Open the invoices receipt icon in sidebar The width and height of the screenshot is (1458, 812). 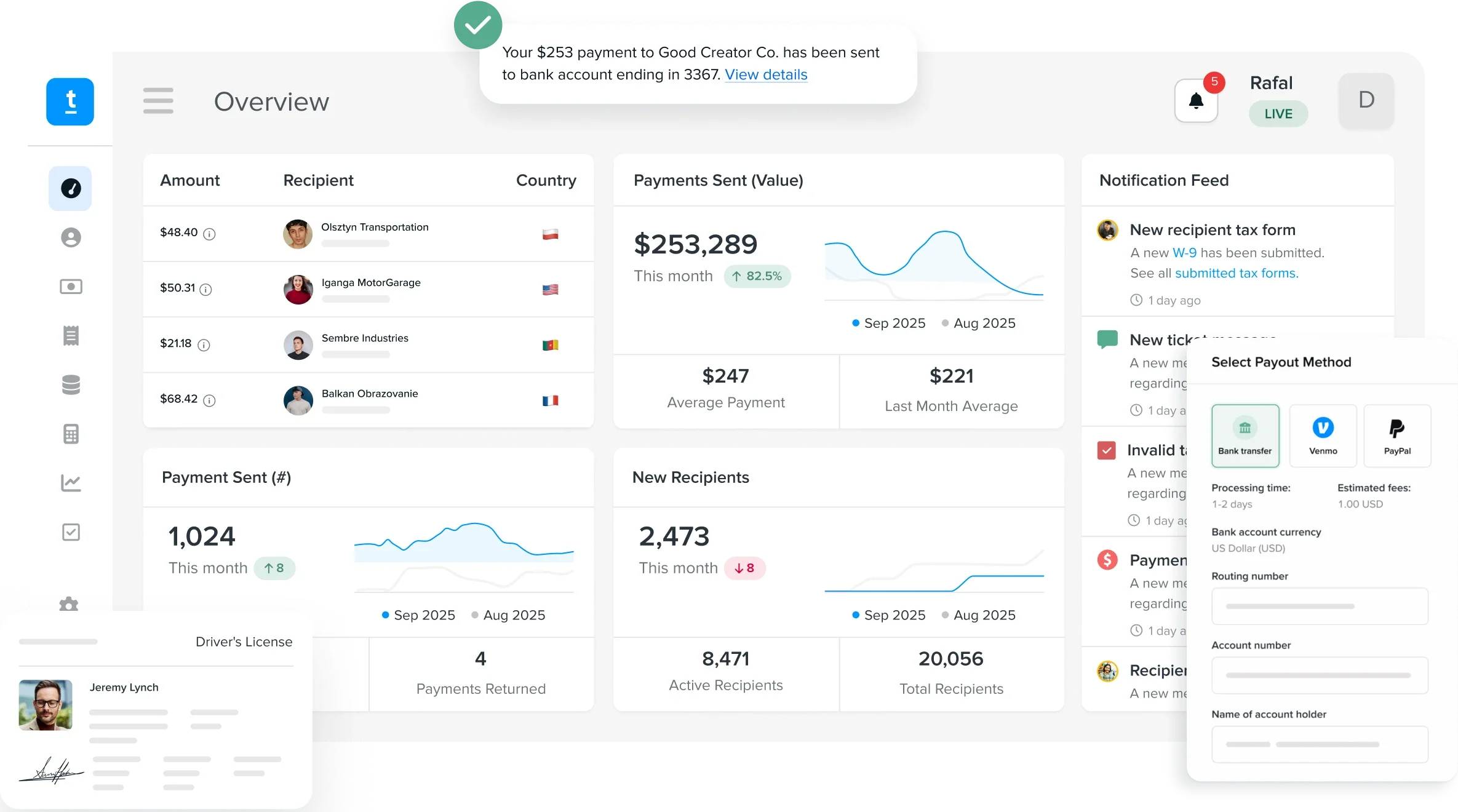[x=71, y=335]
